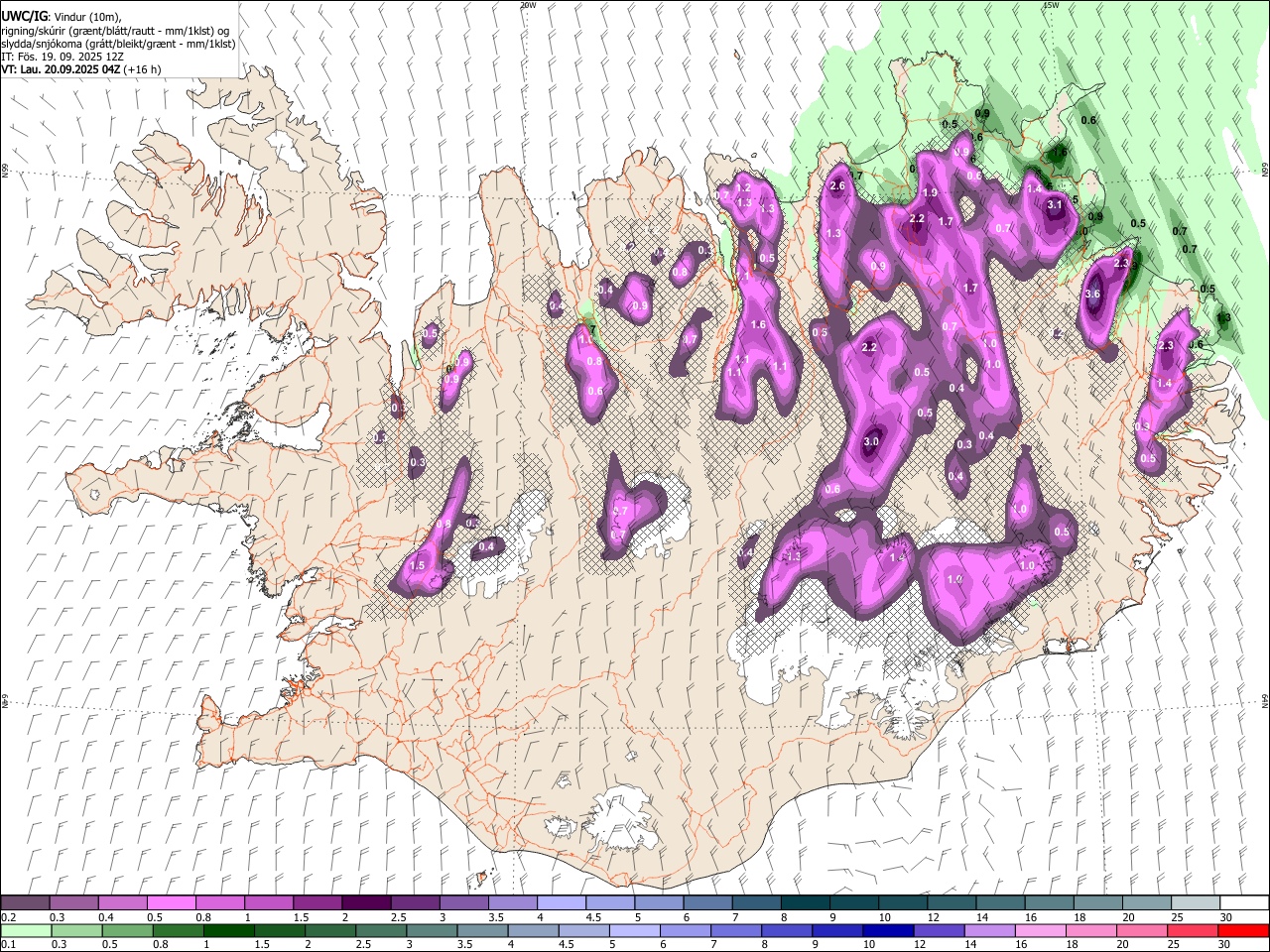Click the "66N" latitude label on the right edge
The image size is (1270, 952).
pos(1265,171)
